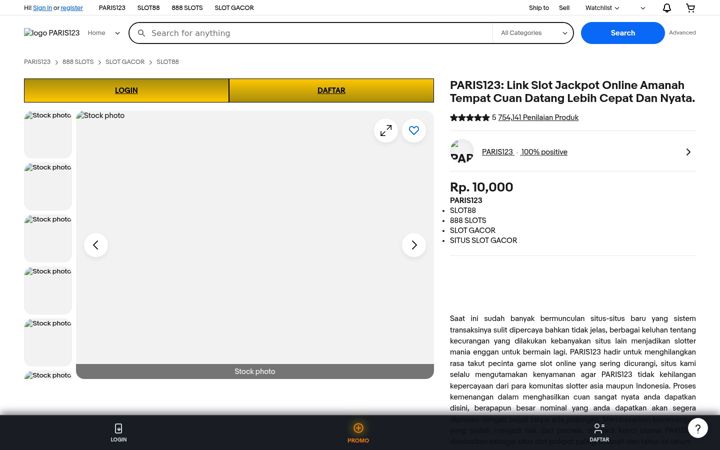
Task: Click Ship to in the header
Action: click(x=539, y=8)
